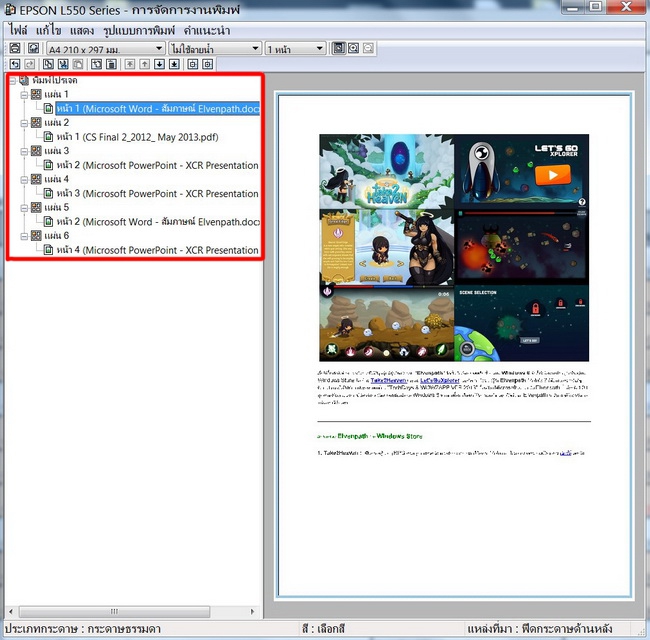The width and height of the screenshot is (650, 640).
Task: Click status text แหล่งที่มา : ฟีดกระดาษด้านหลัง
Action: pyautogui.click(x=539, y=629)
